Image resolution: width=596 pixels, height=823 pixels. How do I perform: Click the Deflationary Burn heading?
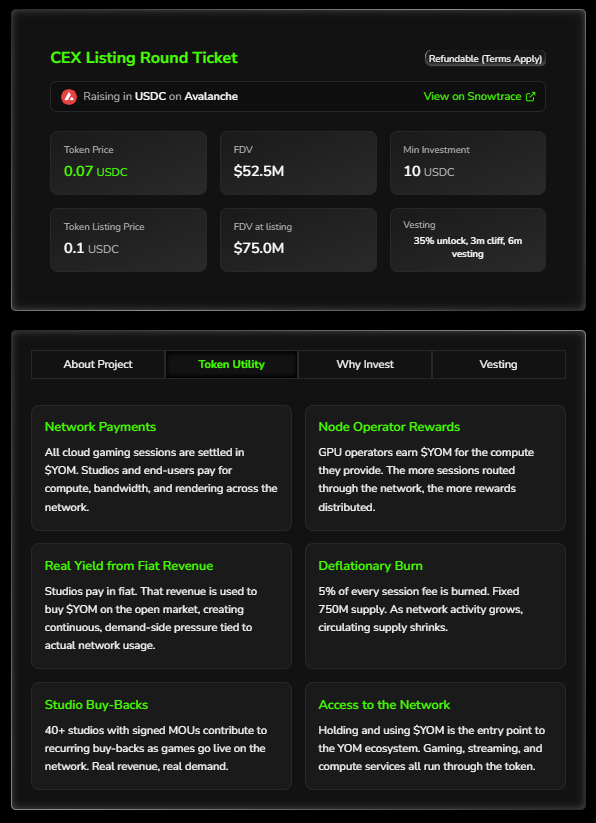[370, 566]
